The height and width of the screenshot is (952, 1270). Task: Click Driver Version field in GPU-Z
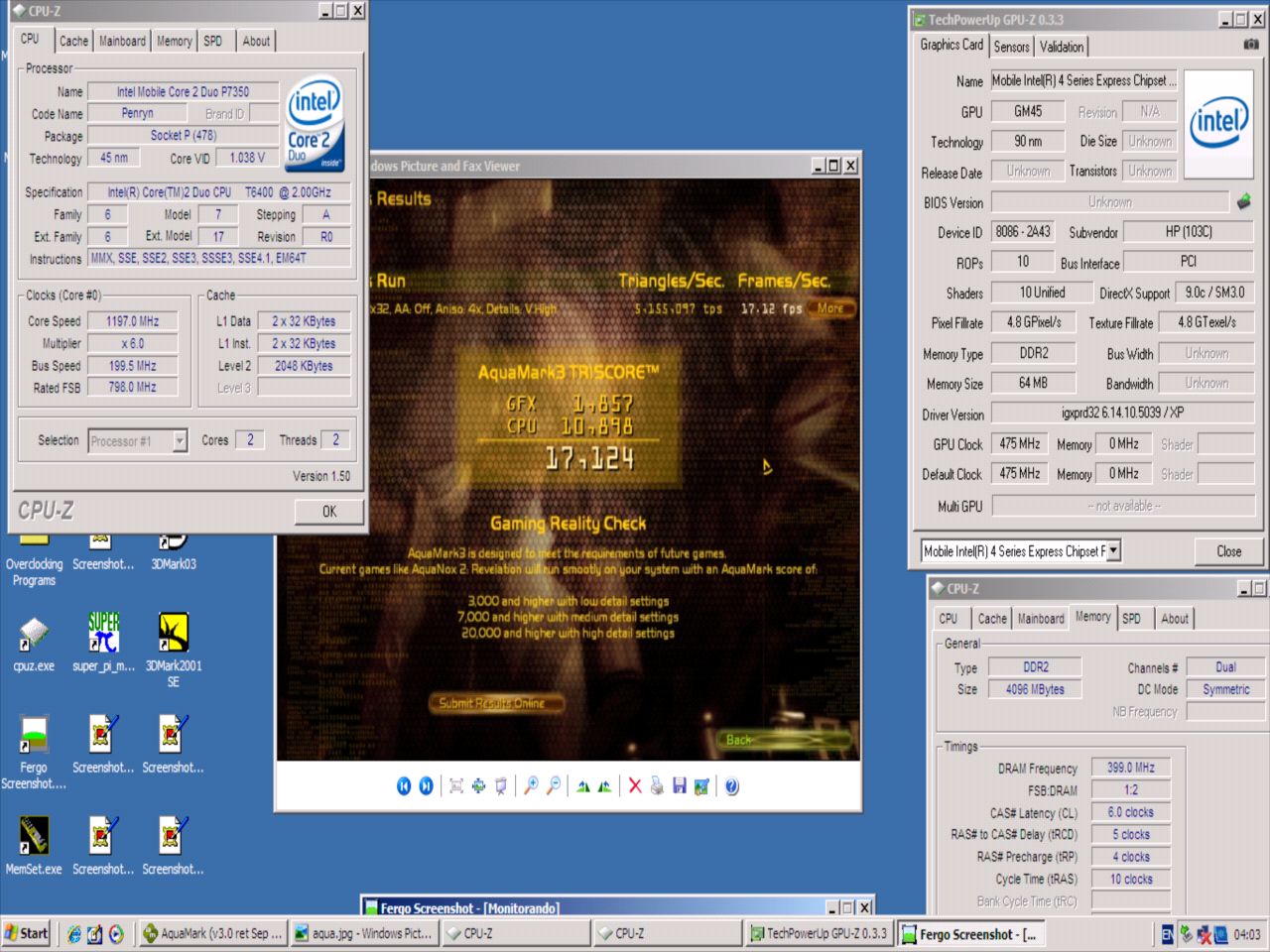1122,413
